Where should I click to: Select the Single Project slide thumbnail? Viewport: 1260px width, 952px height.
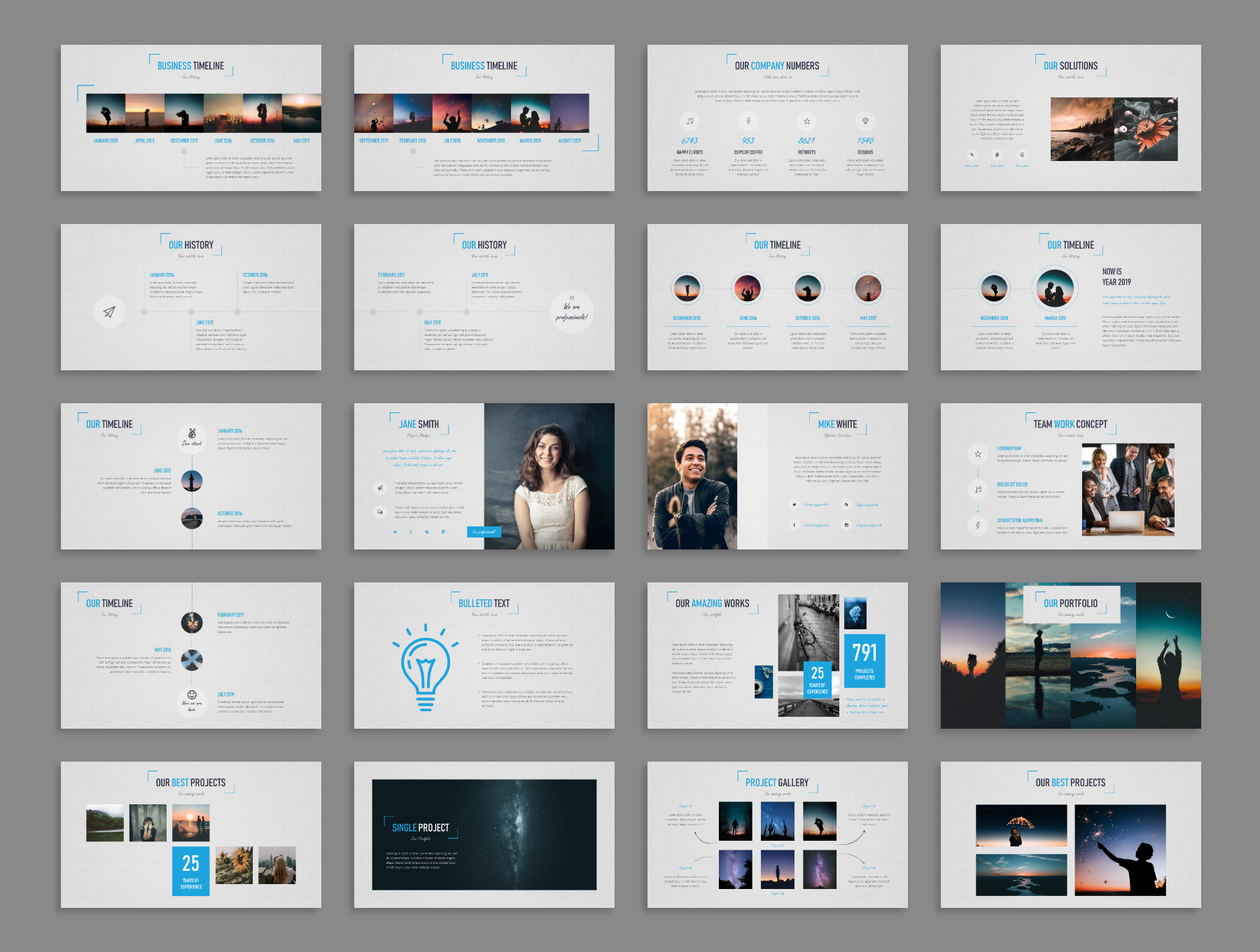click(x=484, y=834)
